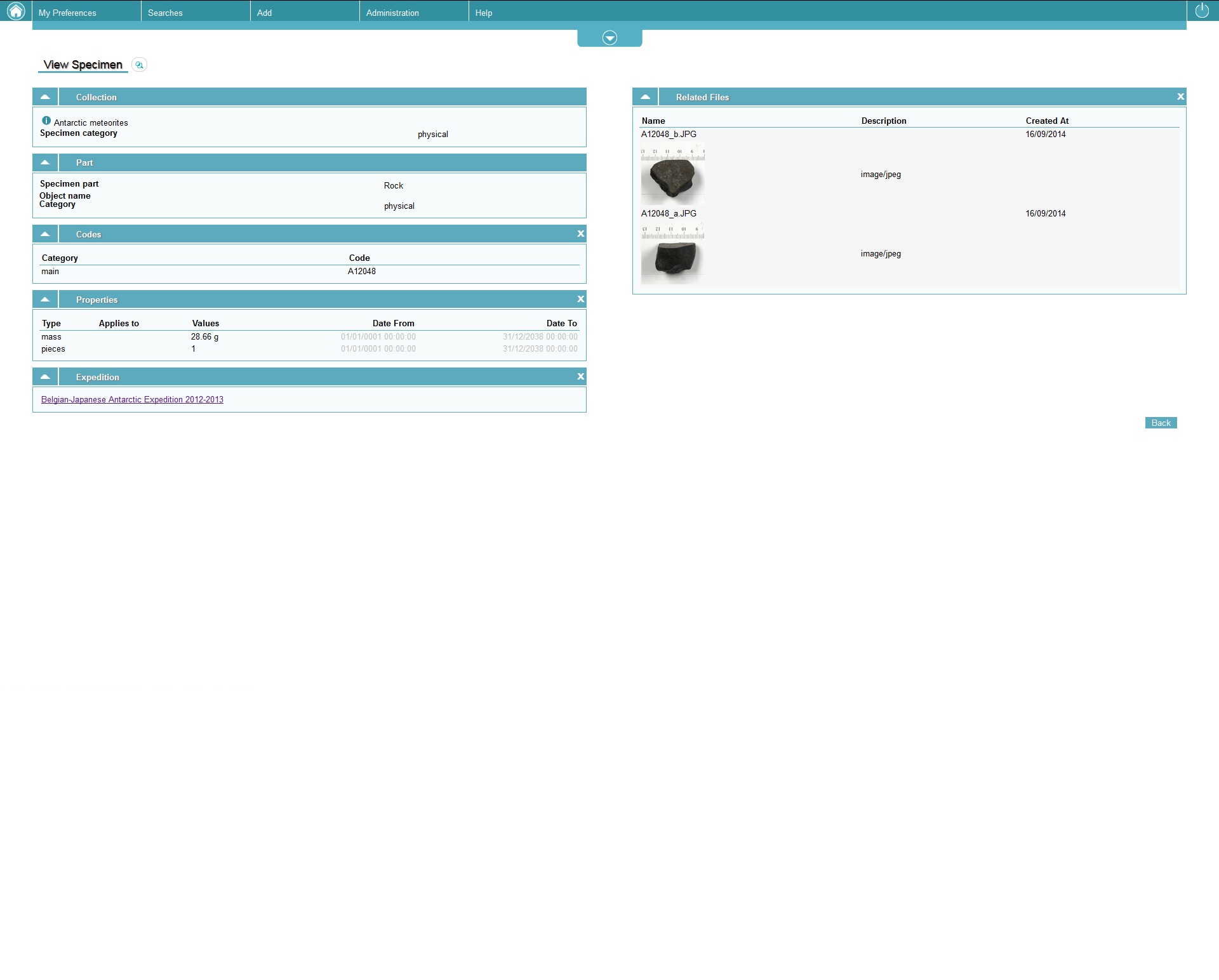The image size is (1219, 980).
Task: Close the Expedition widget with X
Action: 580,377
